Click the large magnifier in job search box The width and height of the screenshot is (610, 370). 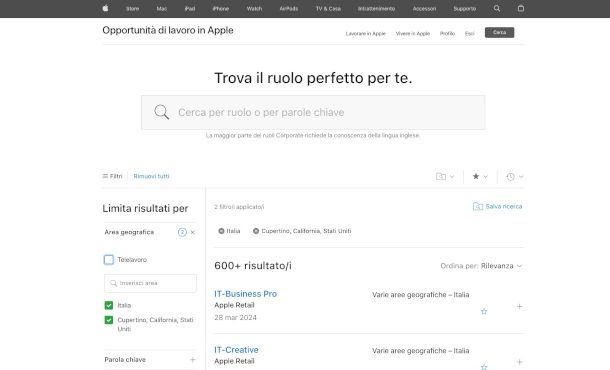(161, 112)
